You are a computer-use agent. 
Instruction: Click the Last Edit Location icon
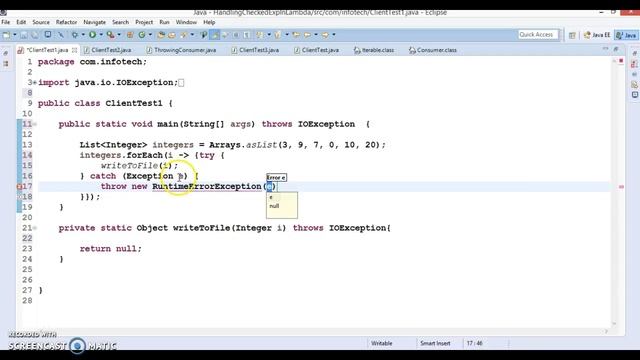pos(296,35)
